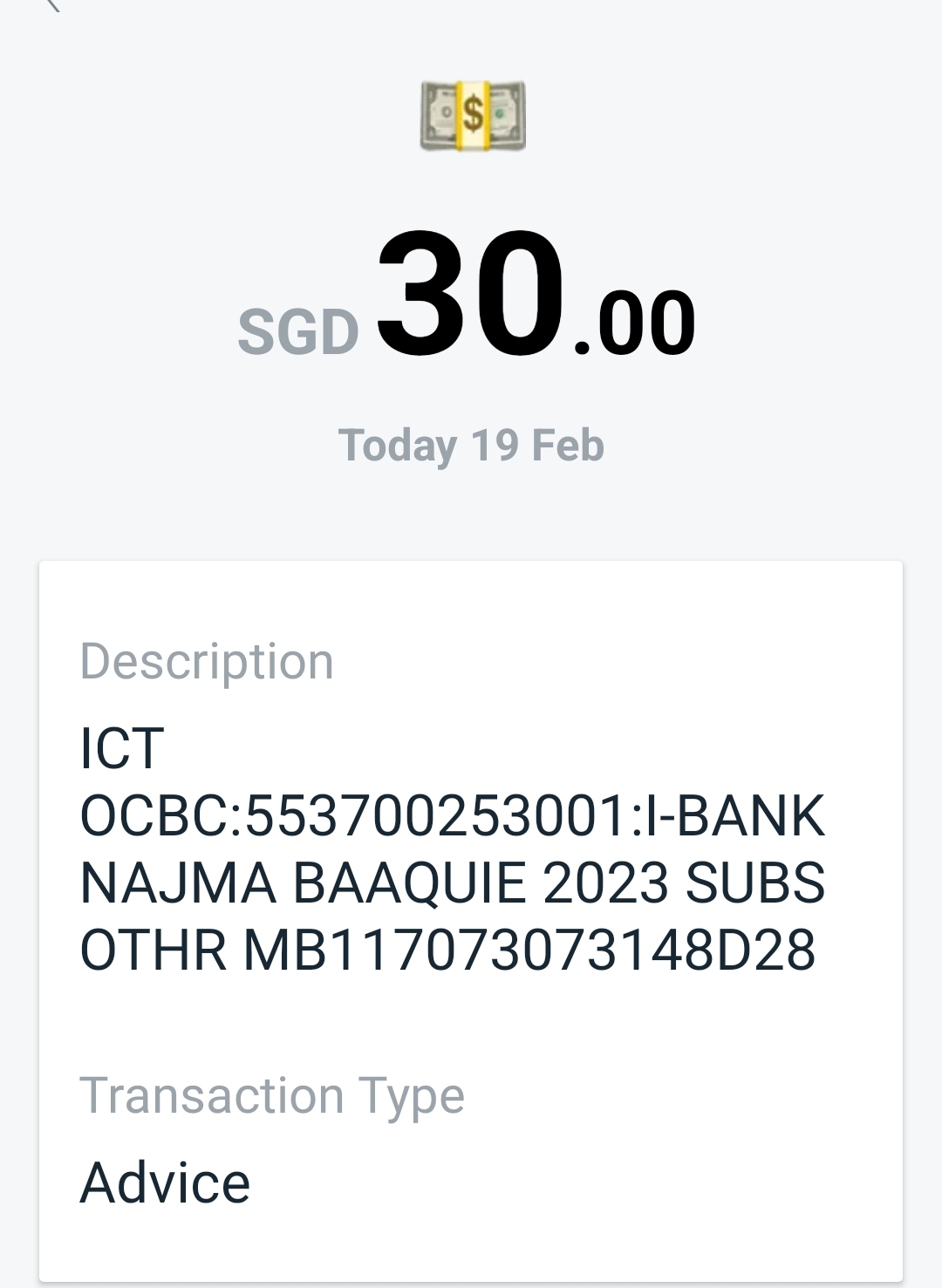Tap blank area between Description and Type
The width and height of the screenshot is (942, 1288).
tap(471, 1022)
